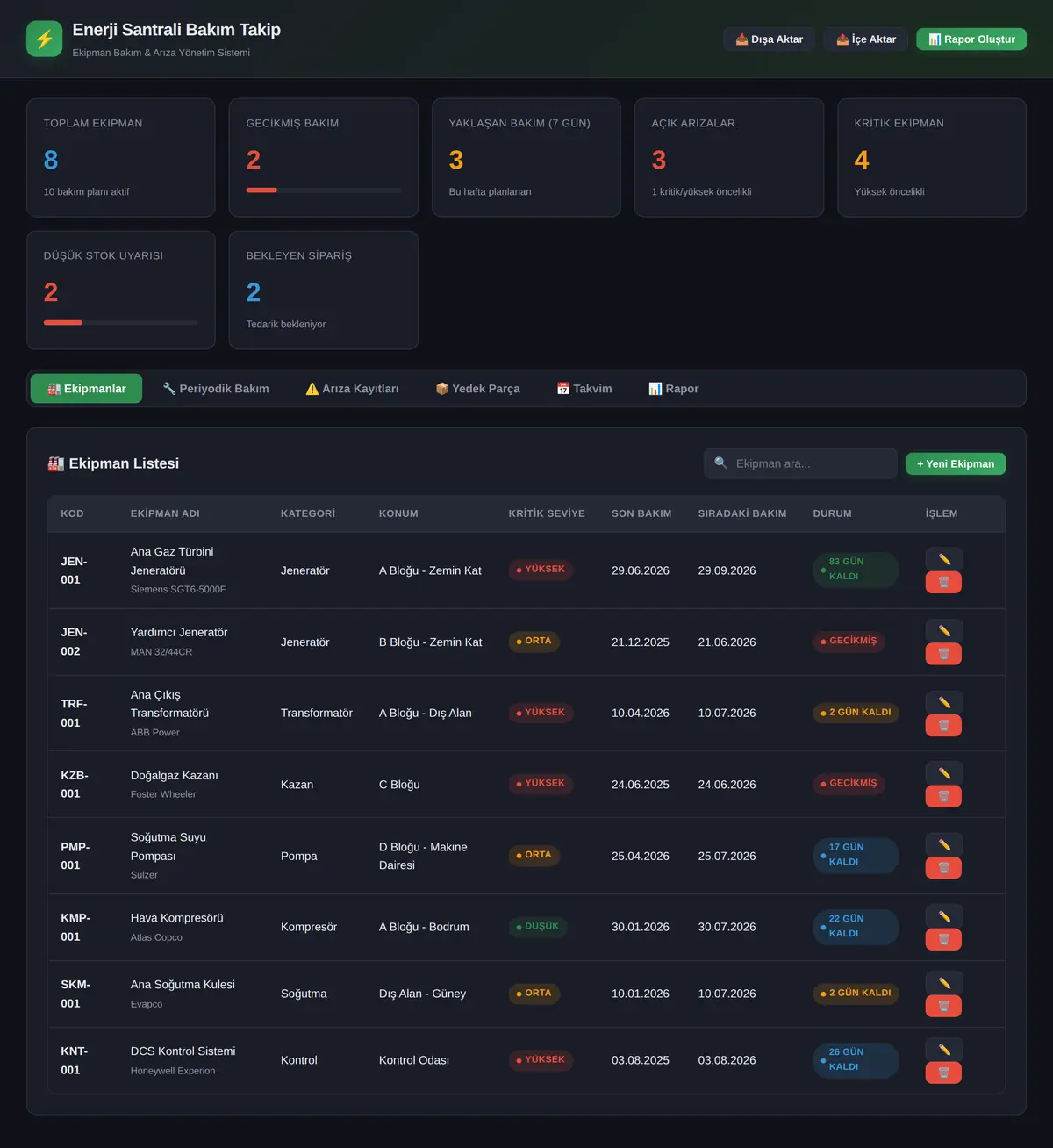Delete SKM-001 Ana Soğutma Kulesi
Screen dimensions: 1053x1148
[x=943, y=1006]
